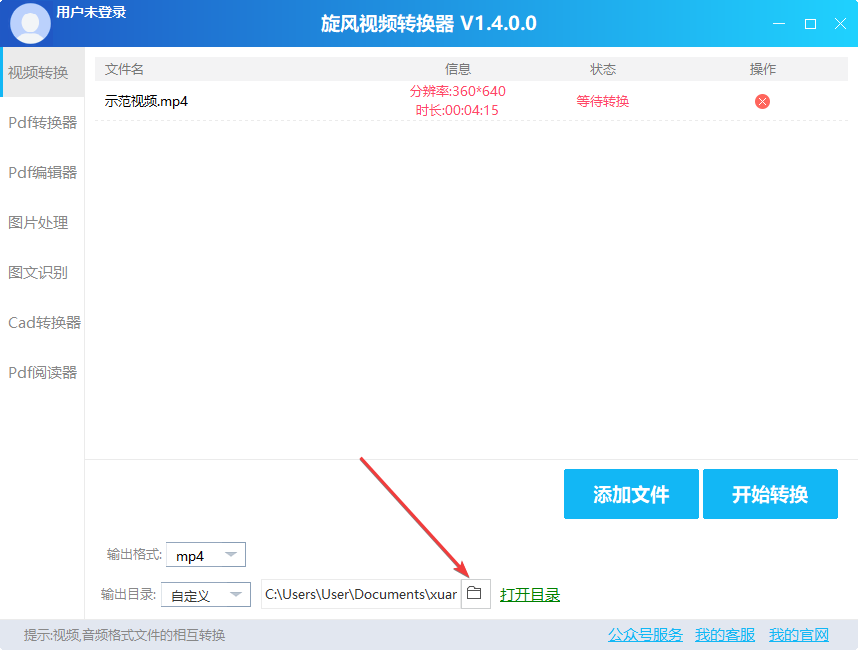The image size is (858, 650).
Task: Maximize the 旋风视频转换器 window
Action: point(810,24)
